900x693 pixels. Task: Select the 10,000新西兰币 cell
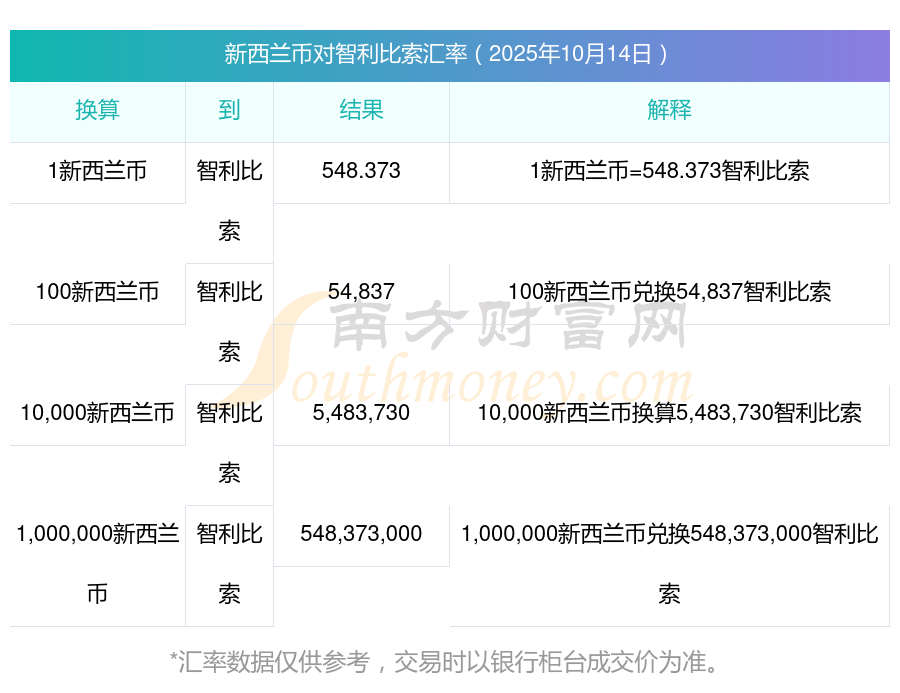(97, 413)
